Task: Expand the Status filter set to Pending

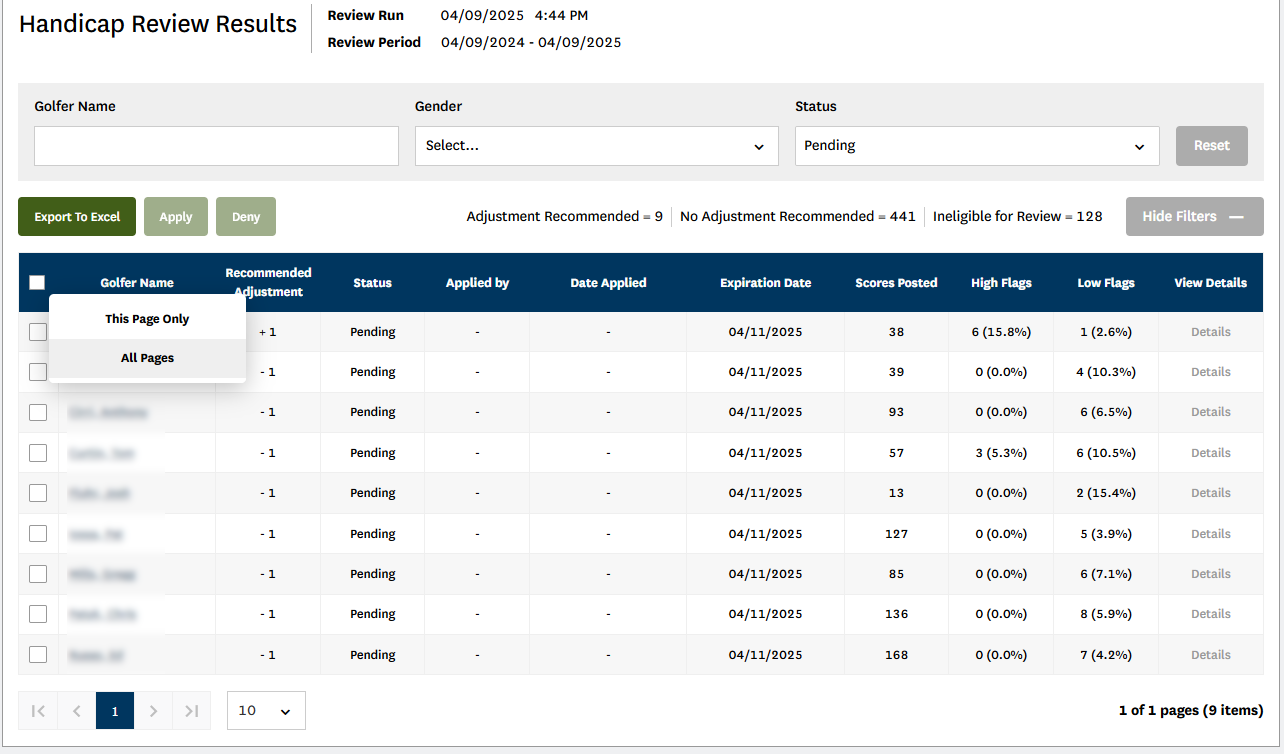Action: [x=976, y=146]
